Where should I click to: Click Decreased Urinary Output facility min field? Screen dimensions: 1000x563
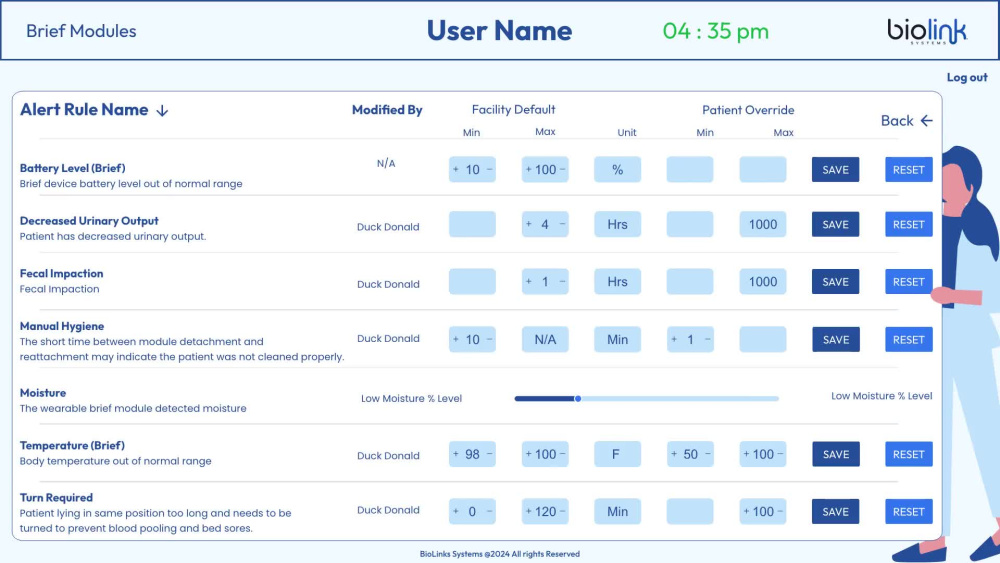point(472,224)
